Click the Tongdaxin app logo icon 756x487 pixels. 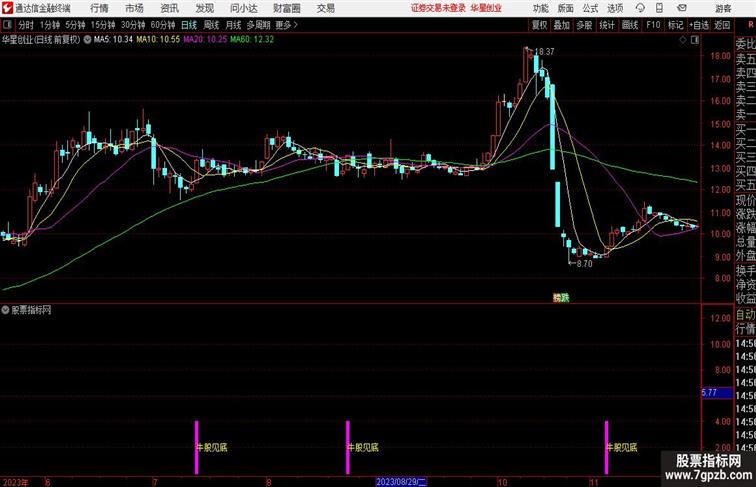(x=8, y=8)
